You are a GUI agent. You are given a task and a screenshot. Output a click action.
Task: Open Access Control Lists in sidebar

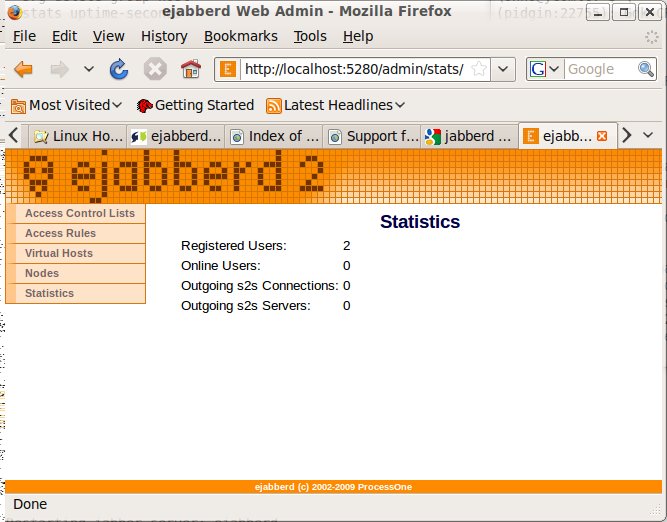coord(80,213)
